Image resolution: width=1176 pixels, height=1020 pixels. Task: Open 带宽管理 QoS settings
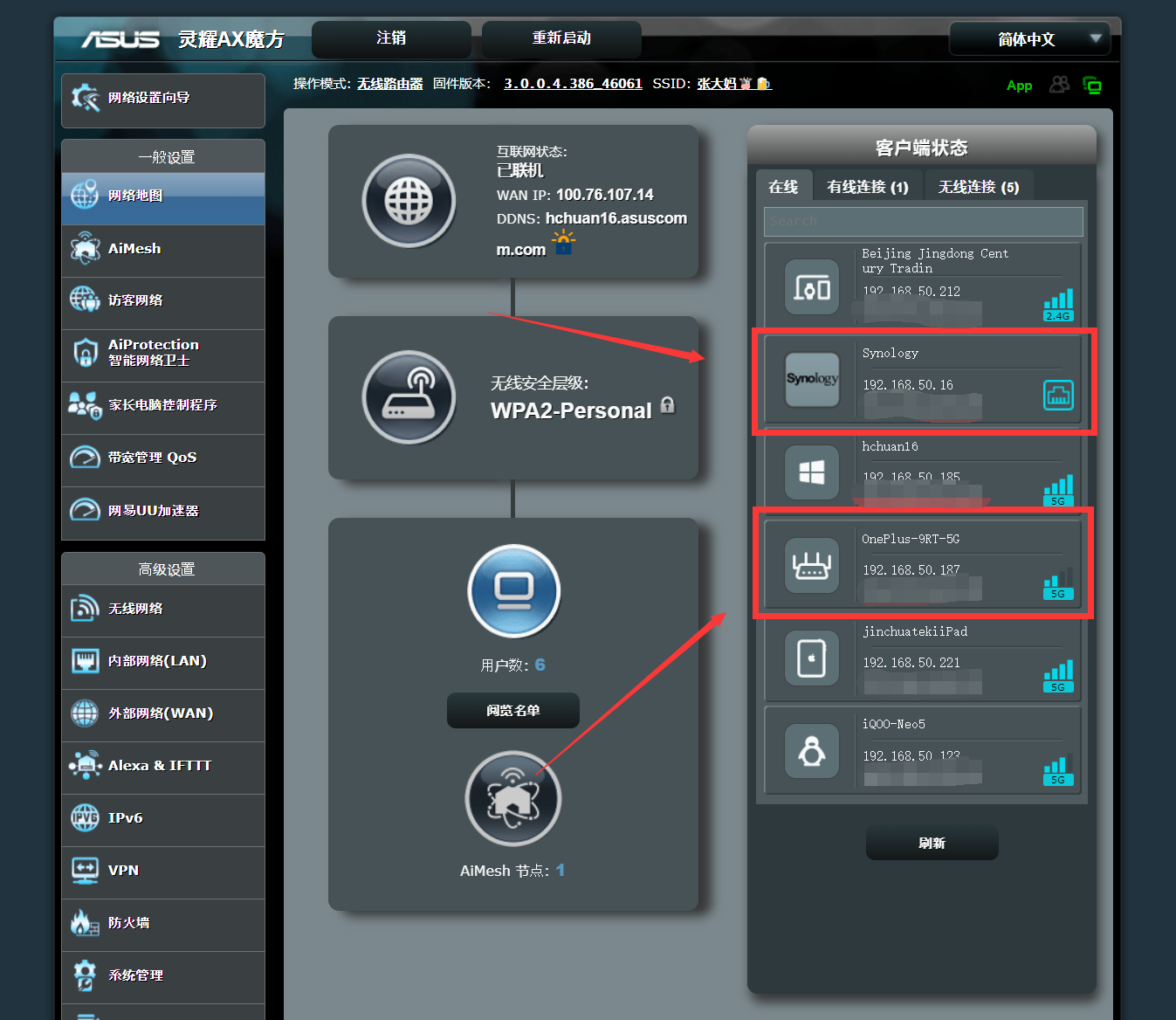(163, 460)
